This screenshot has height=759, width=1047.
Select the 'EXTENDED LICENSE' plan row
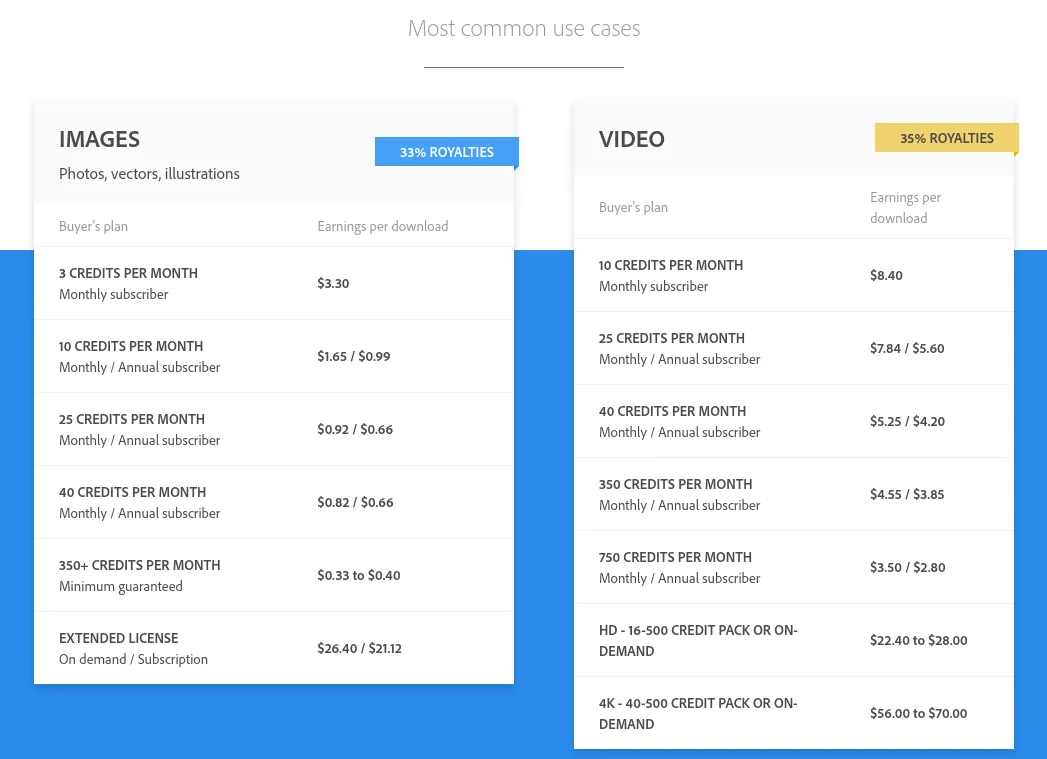(x=274, y=648)
